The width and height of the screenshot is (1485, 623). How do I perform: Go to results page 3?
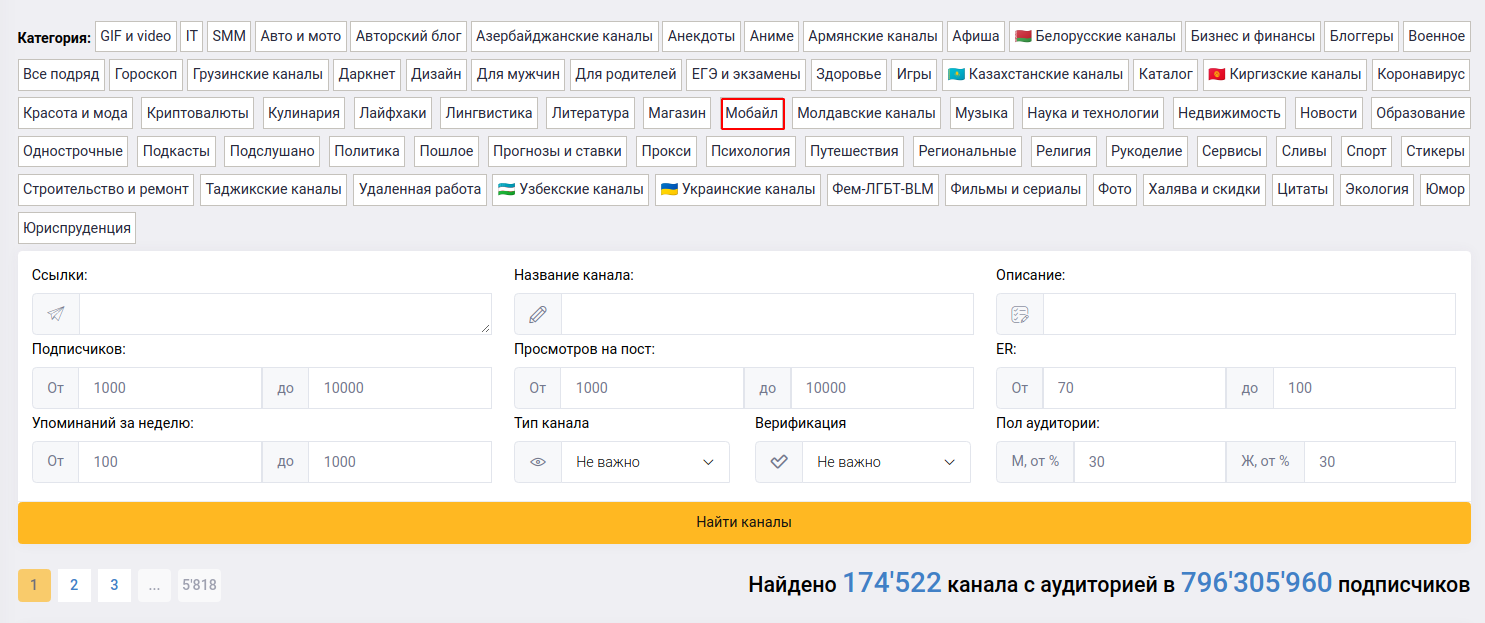pyautogui.click(x=114, y=585)
